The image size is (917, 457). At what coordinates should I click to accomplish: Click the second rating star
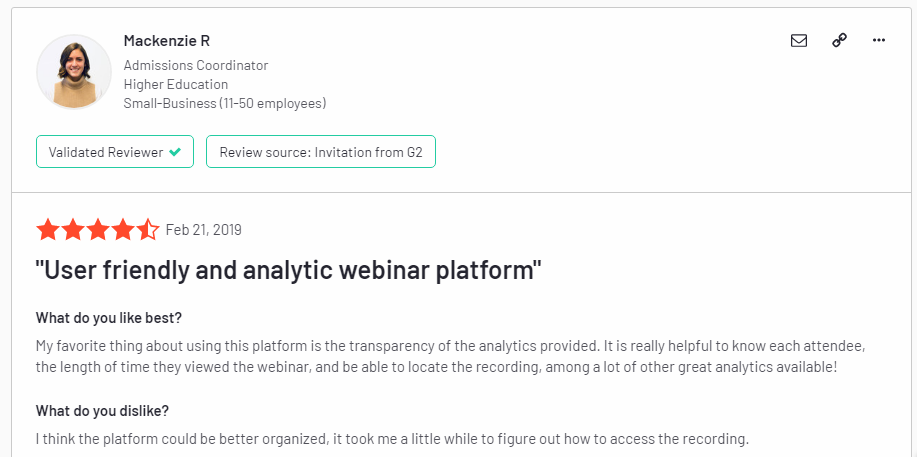[x=72, y=230]
